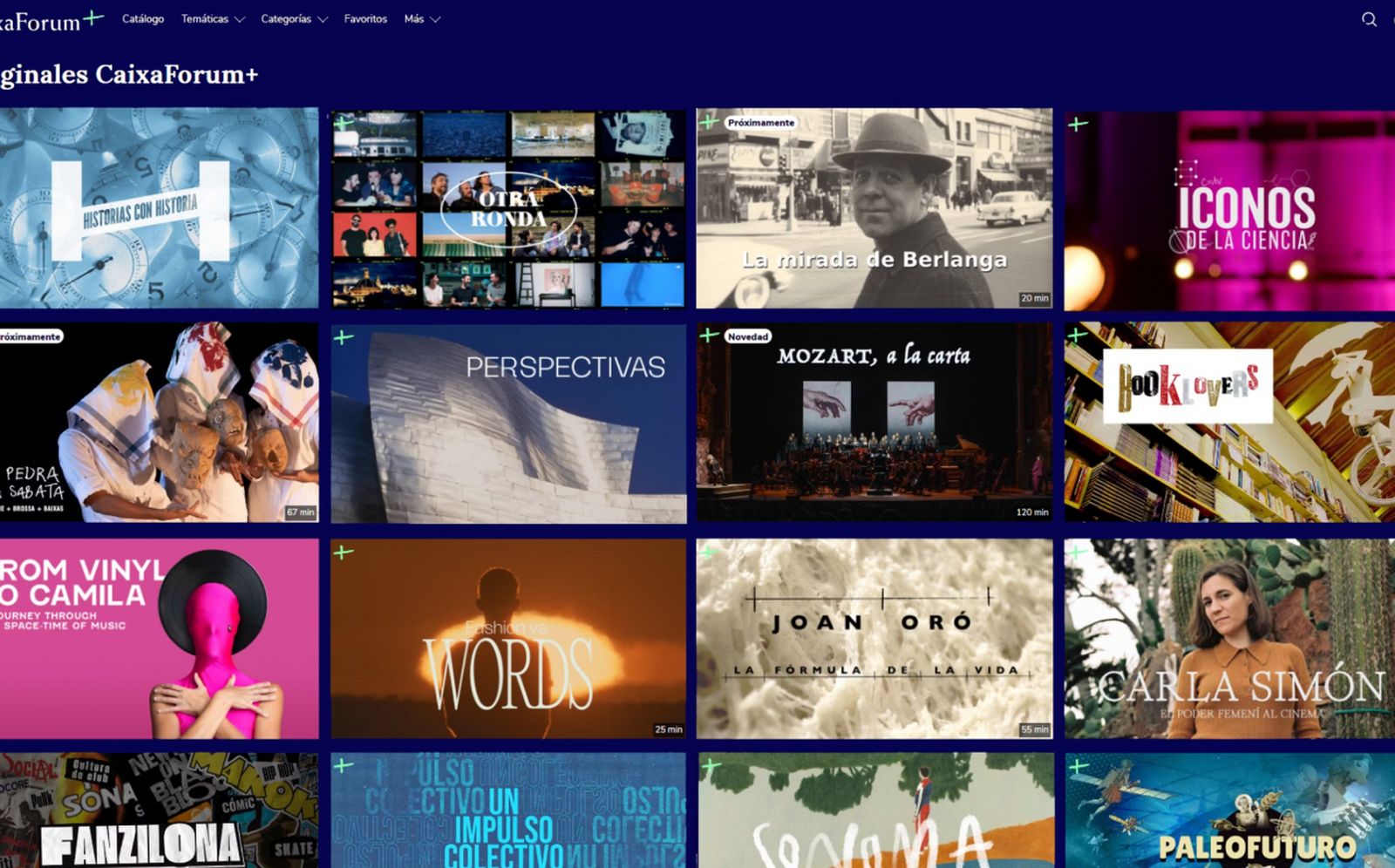Go to CaixaForum+ home via logo

point(51,20)
